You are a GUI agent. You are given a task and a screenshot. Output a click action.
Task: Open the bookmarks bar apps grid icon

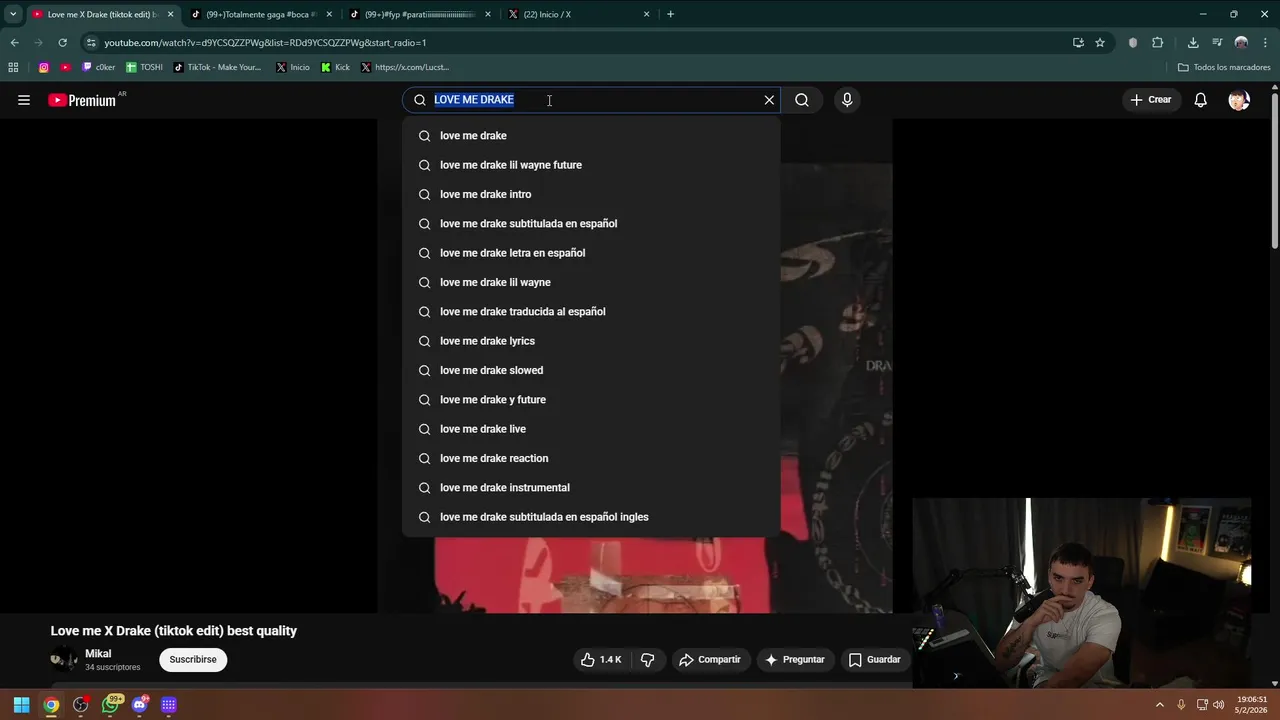click(13, 68)
